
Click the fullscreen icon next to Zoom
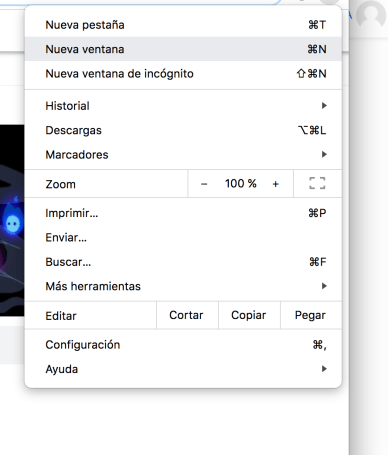point(317,183)
